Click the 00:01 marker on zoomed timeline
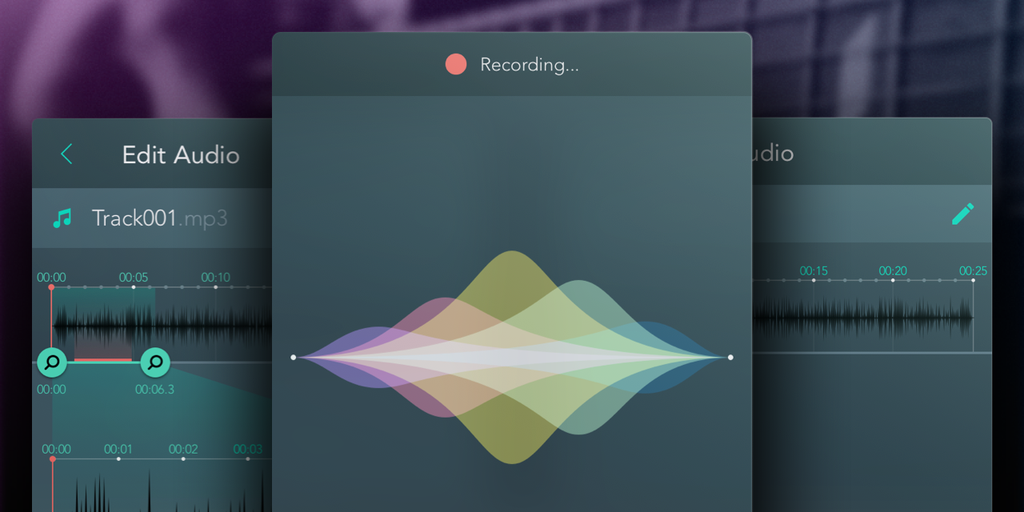Image resolution: width=1024 pixels, height=512 pixels. pyautogui.click(x=118, y=449)
